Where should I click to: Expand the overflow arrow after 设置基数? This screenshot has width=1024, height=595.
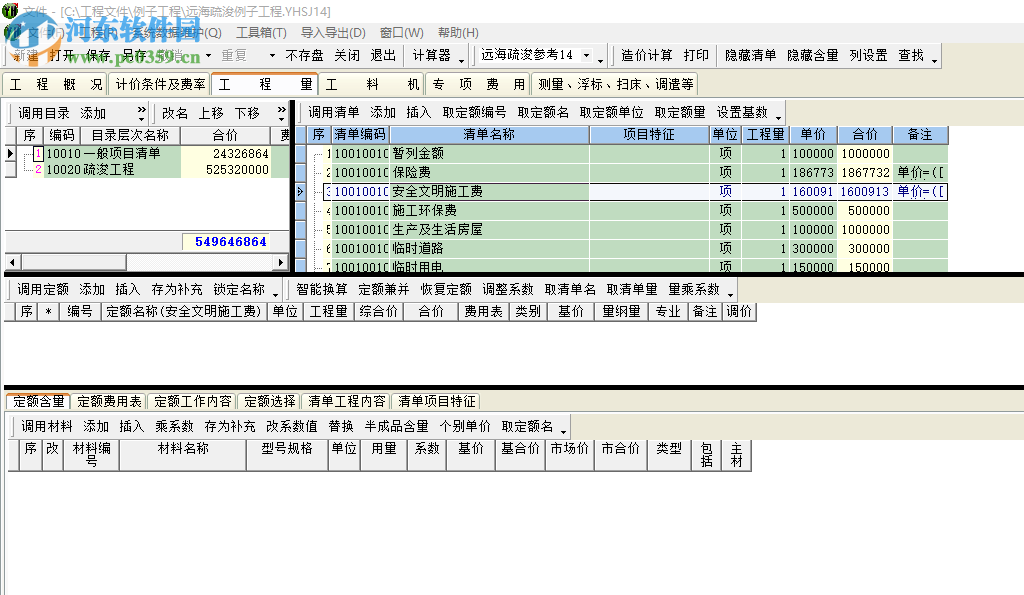778,118
